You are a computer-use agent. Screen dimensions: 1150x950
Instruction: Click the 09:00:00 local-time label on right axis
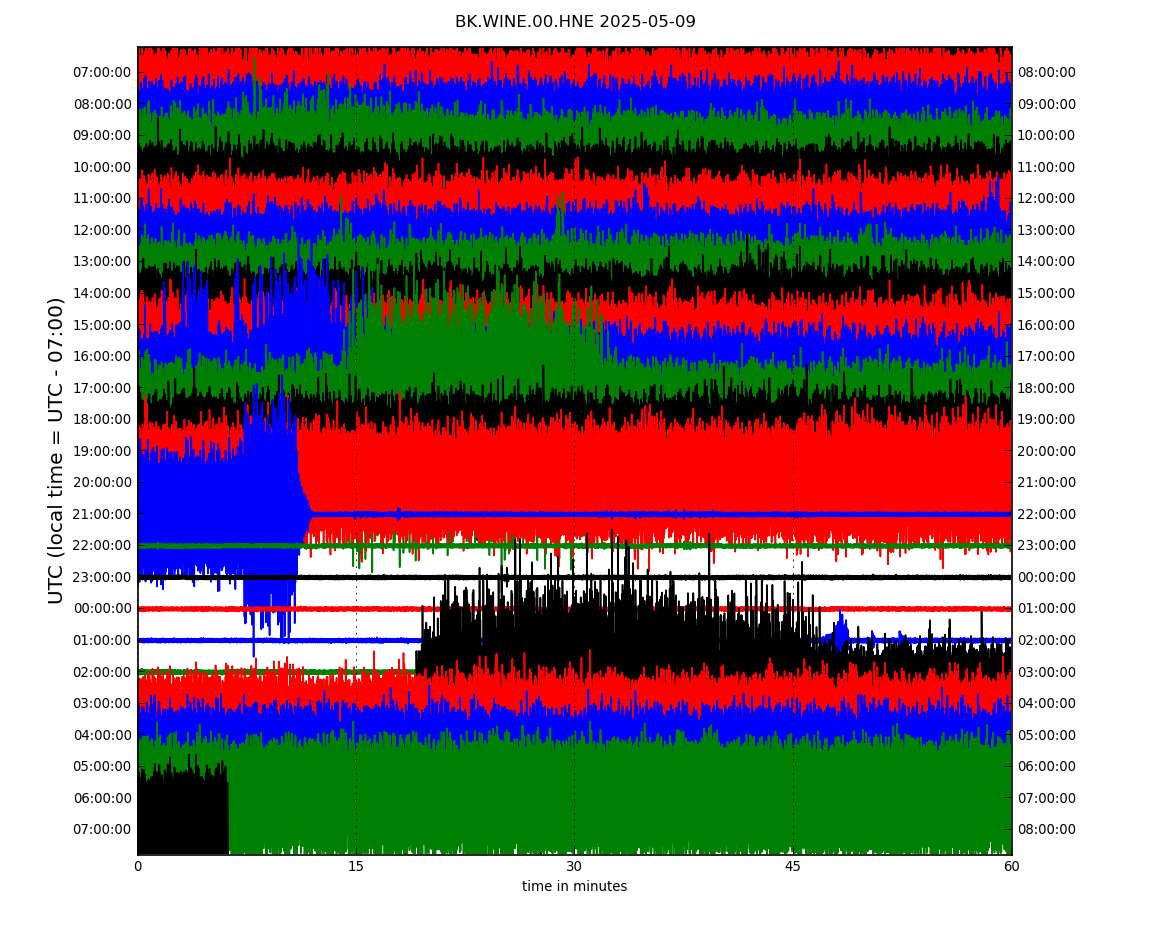tap(1047, 104)
